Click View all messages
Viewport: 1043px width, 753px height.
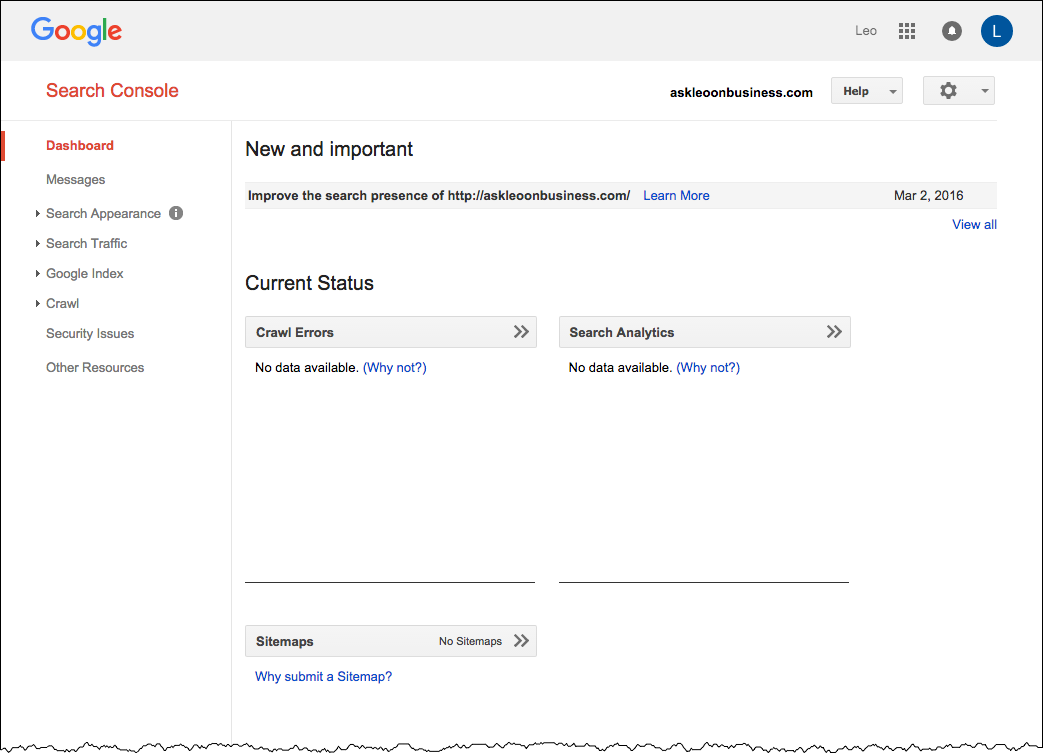click(x=974, y=224)
